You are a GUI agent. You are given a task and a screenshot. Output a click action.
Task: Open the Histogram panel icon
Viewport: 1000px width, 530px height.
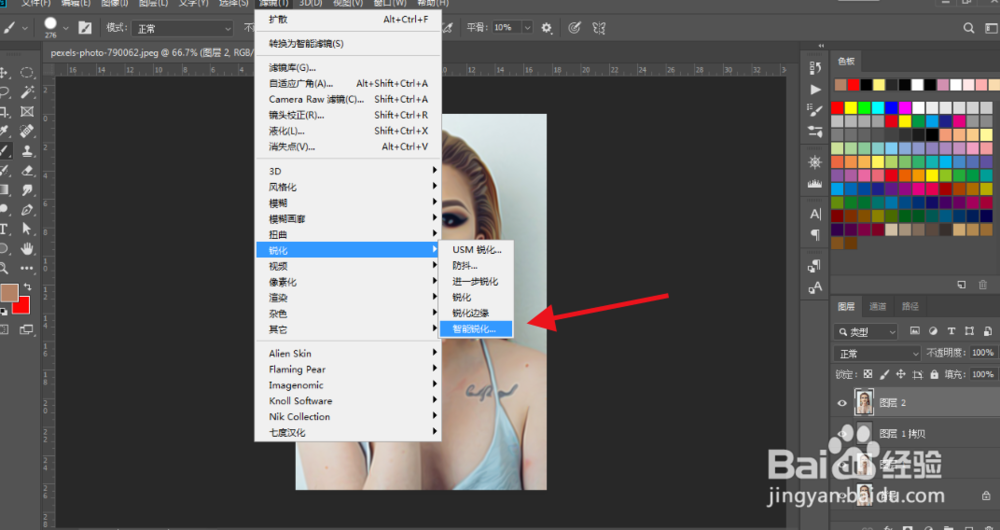pos(815,184)
